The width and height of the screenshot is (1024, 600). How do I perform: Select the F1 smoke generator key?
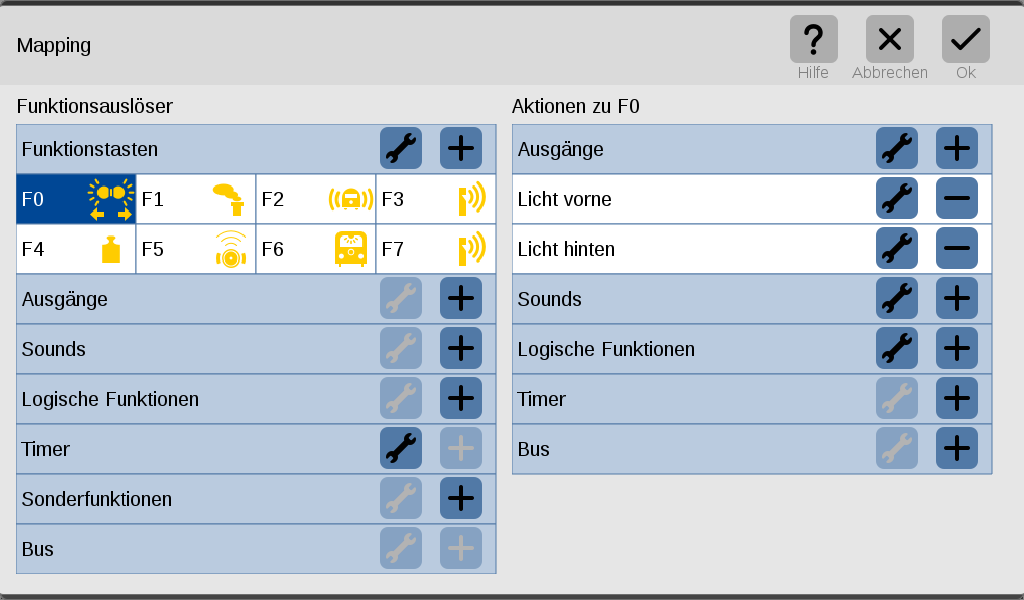[x=196, y=199]
